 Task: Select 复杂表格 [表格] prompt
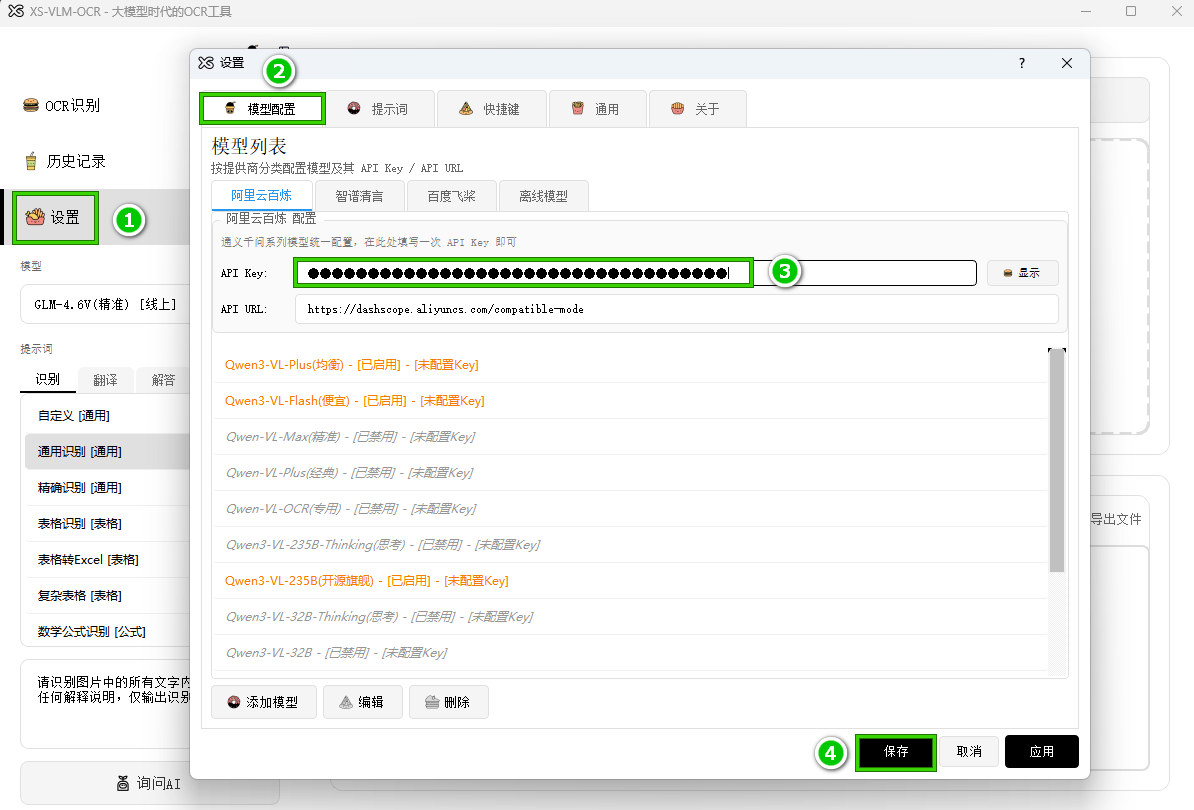[x=107, y=595]
